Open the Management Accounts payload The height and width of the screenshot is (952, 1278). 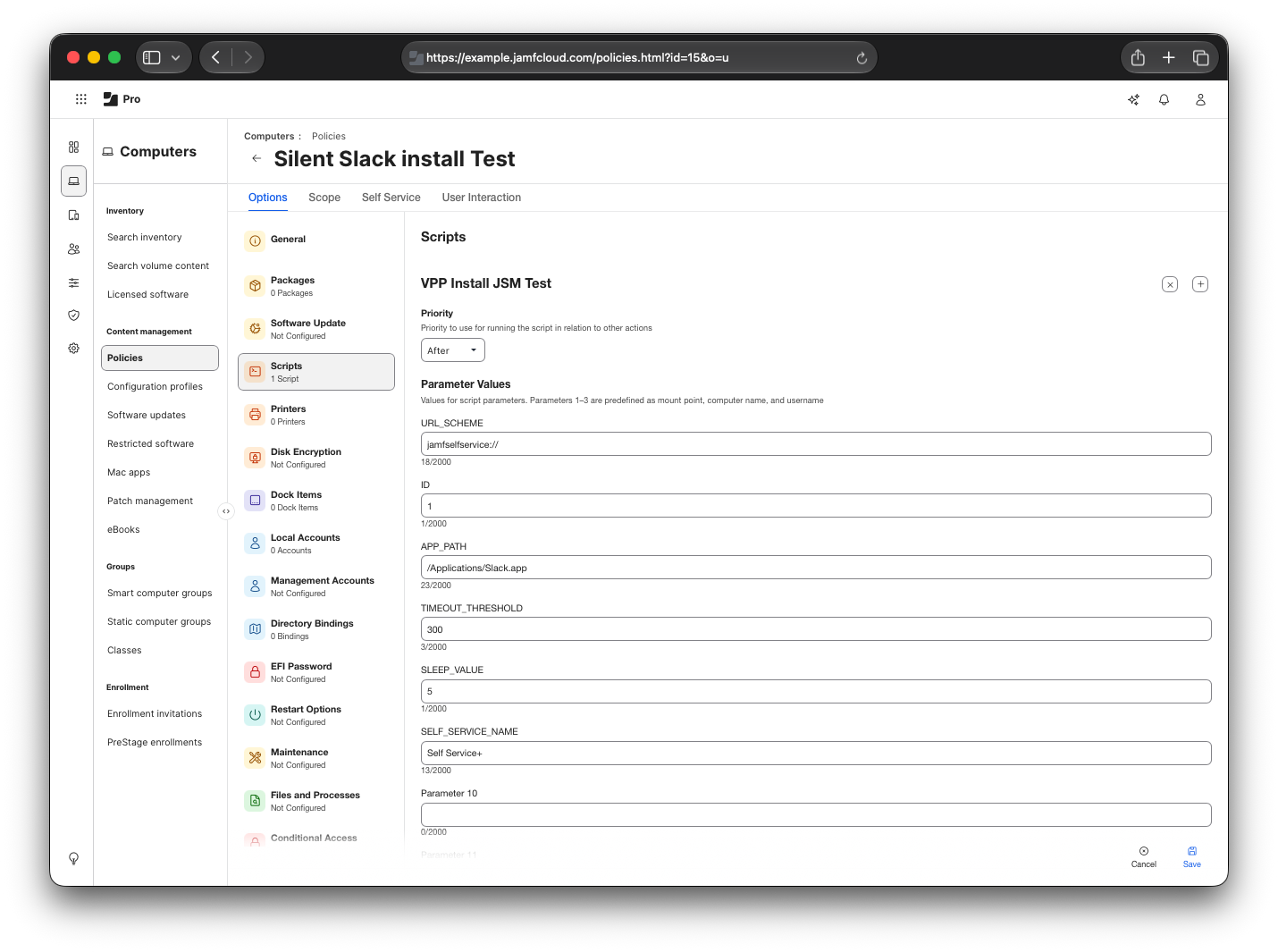[316, 586]
